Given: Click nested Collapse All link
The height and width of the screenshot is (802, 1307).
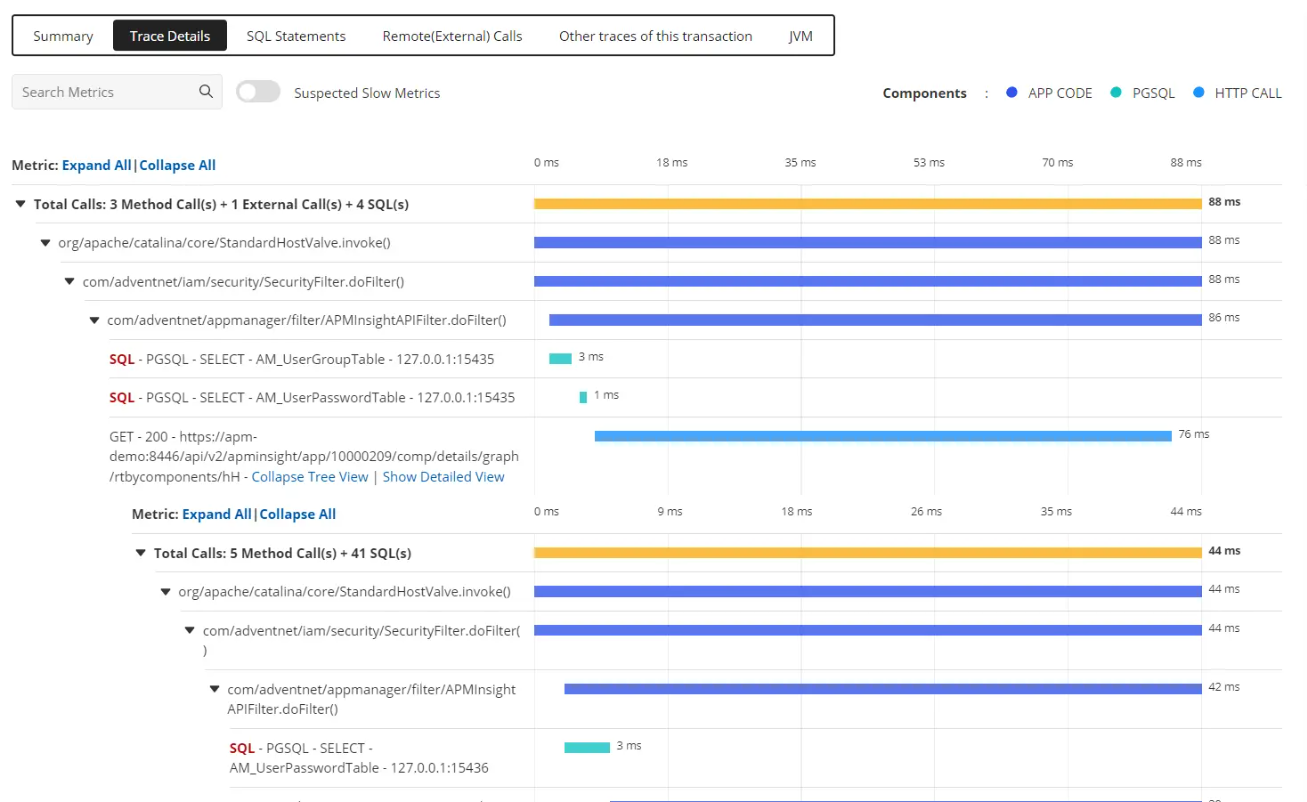Looking at the screenshot, I should point(298,515).
